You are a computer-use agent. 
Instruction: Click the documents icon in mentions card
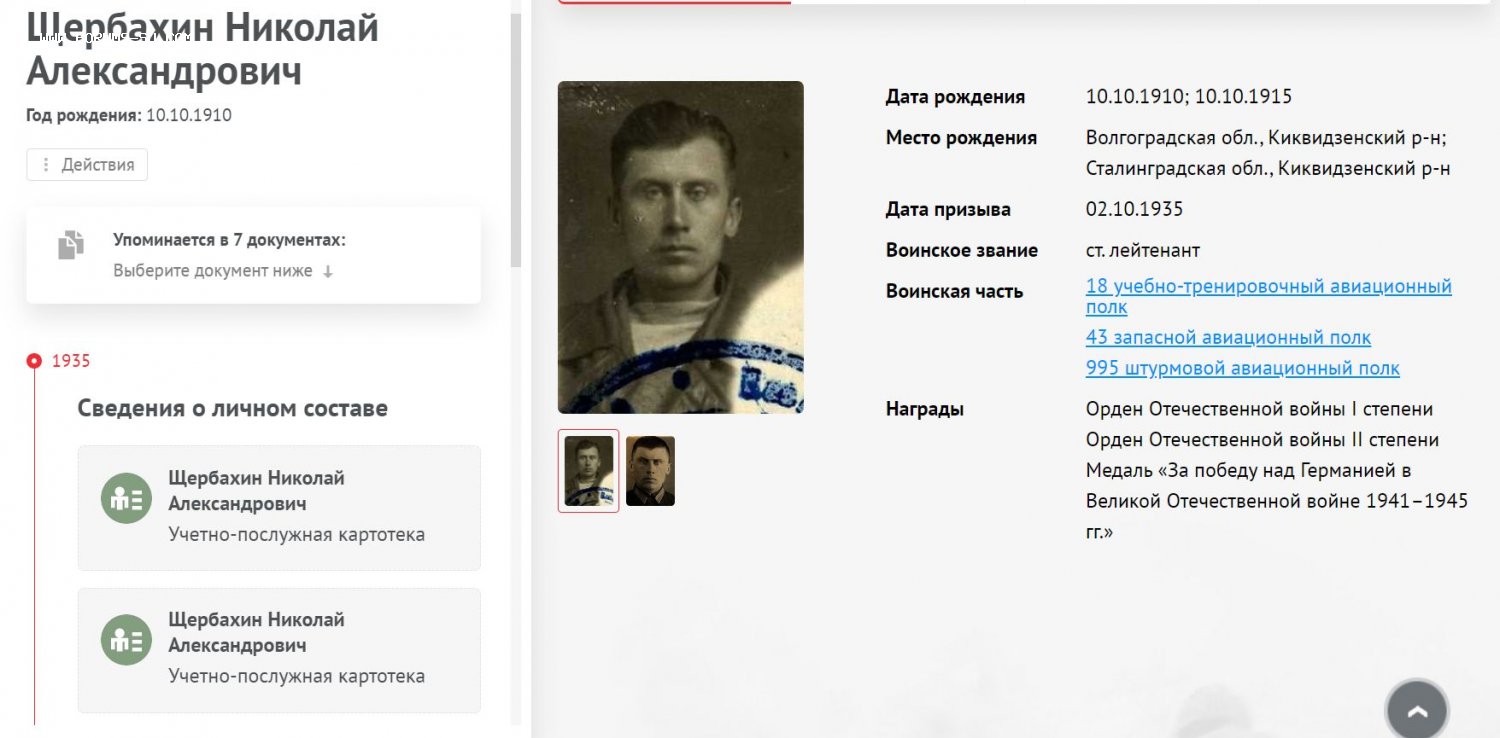coord(71,245)
